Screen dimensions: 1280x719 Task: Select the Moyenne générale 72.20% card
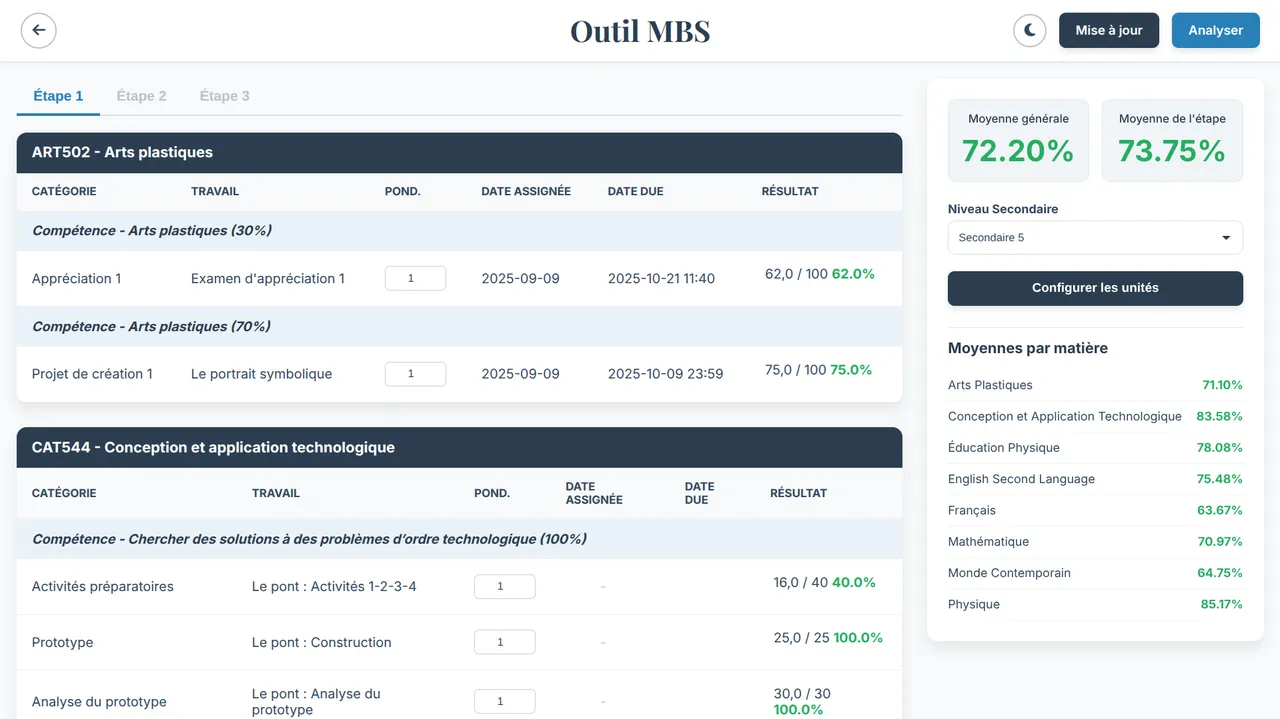coord(1018,140)
